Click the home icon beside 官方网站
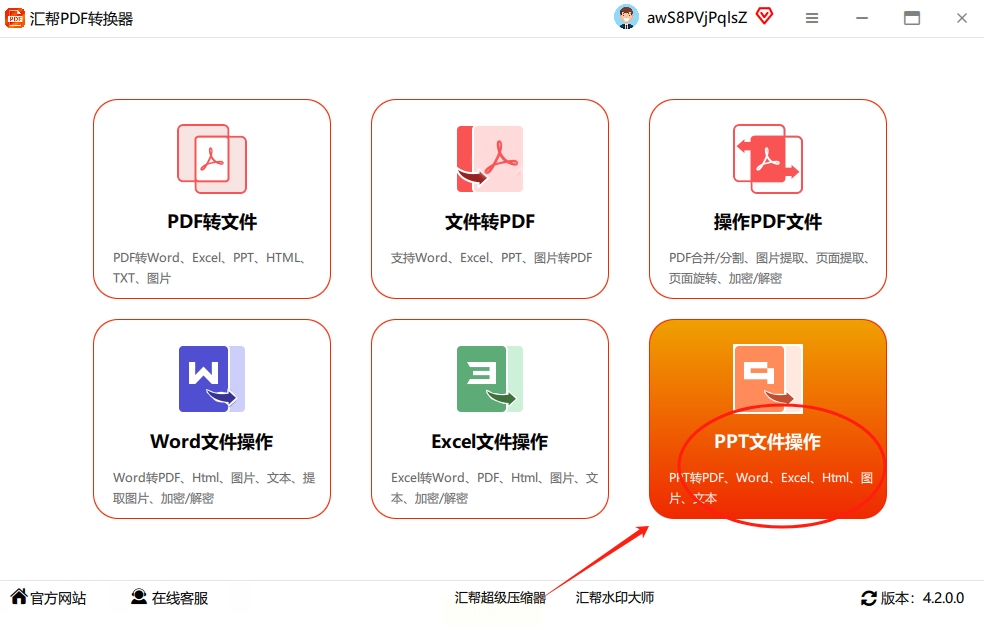Screen dimensions: 984x626 (x=19, y=597)
